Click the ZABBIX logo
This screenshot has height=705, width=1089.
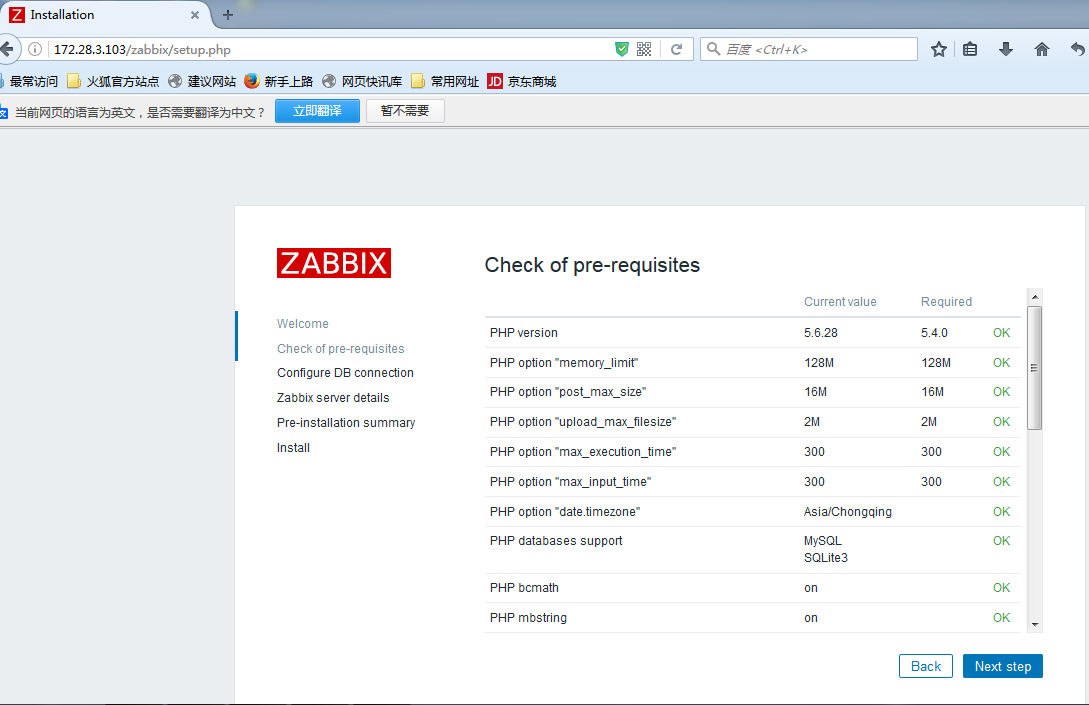pyautogui.click(x=334, y=263)
